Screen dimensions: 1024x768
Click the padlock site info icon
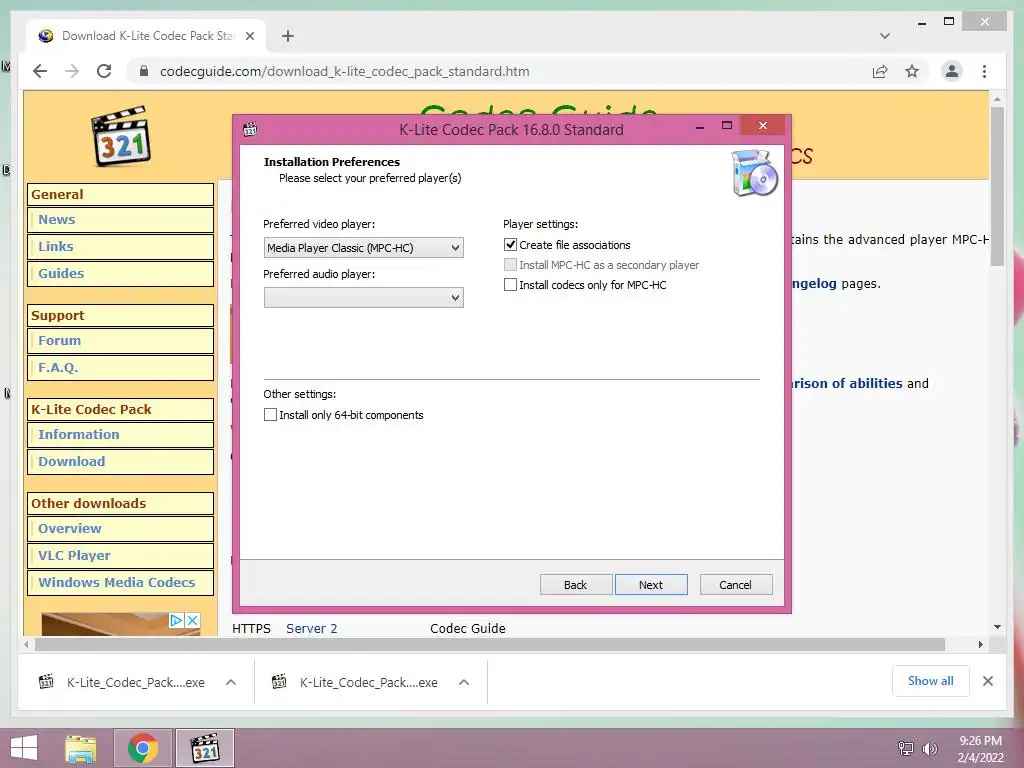pyautogui.click(x=144, y=71)
